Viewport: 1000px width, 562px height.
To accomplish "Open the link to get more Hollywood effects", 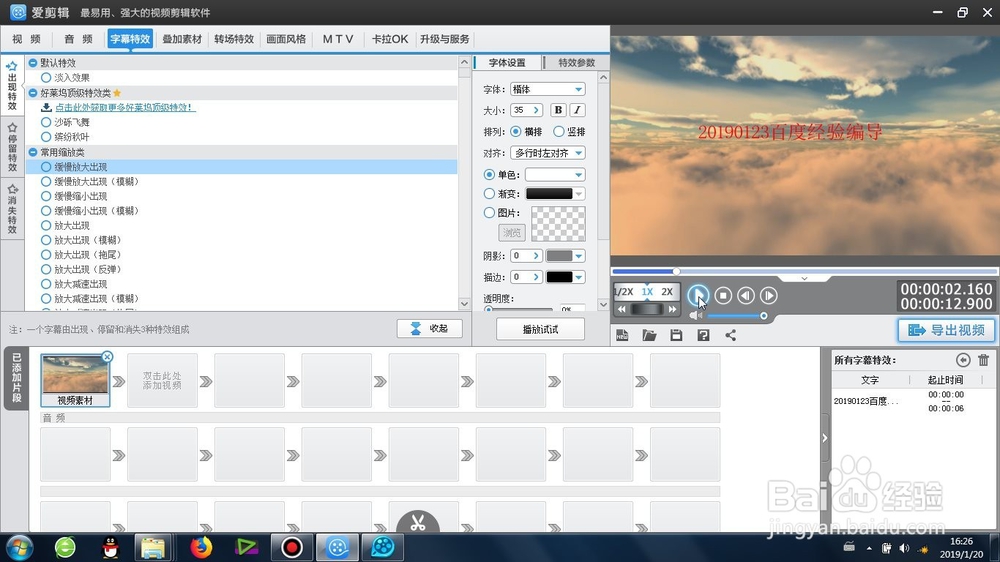I will (x=125, y=107).
